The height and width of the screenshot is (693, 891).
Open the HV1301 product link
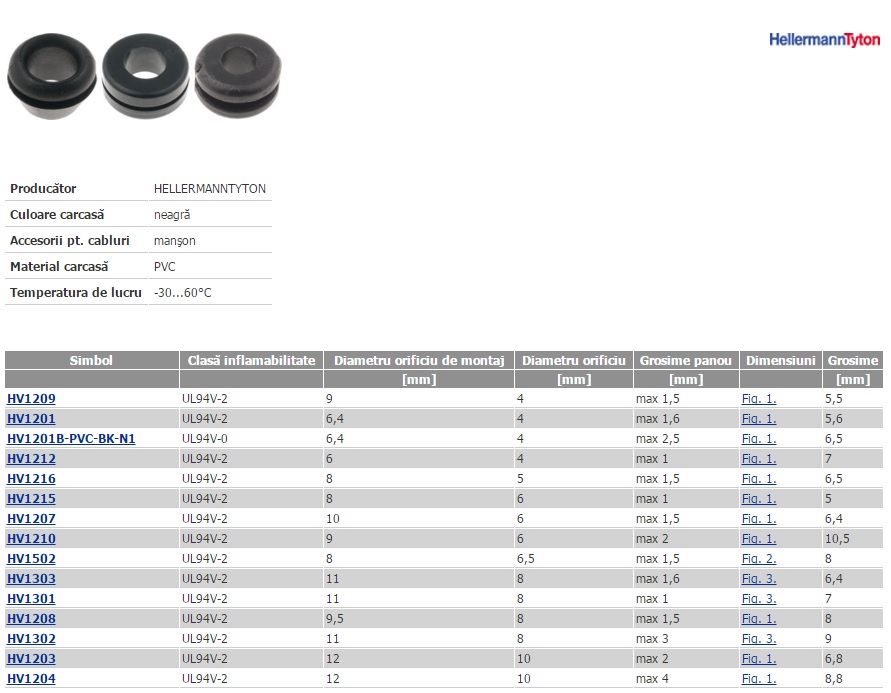click(x=31, y=599)
